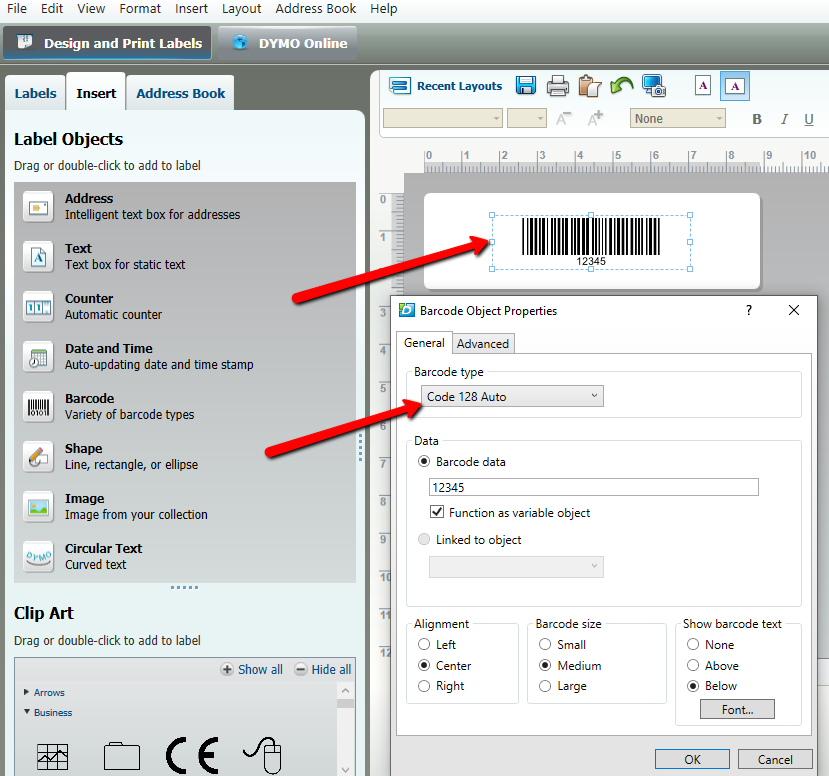This screenshot has width=829, height=776.
Task: Select the portrait text orientation icon
Action: [x=703, y=86]
